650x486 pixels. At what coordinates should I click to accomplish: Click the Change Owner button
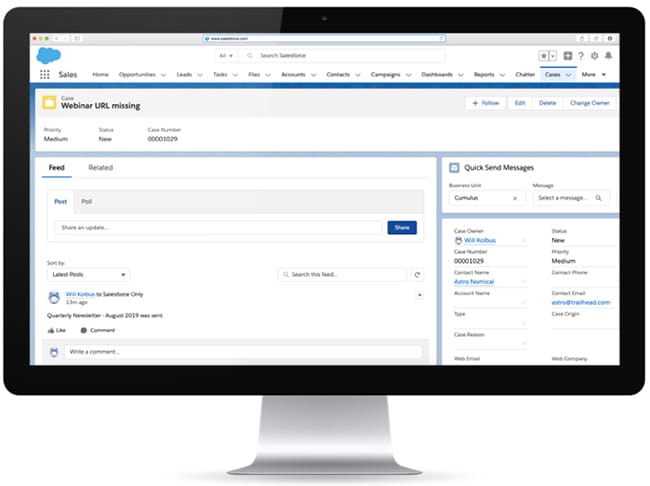point(589,102)
